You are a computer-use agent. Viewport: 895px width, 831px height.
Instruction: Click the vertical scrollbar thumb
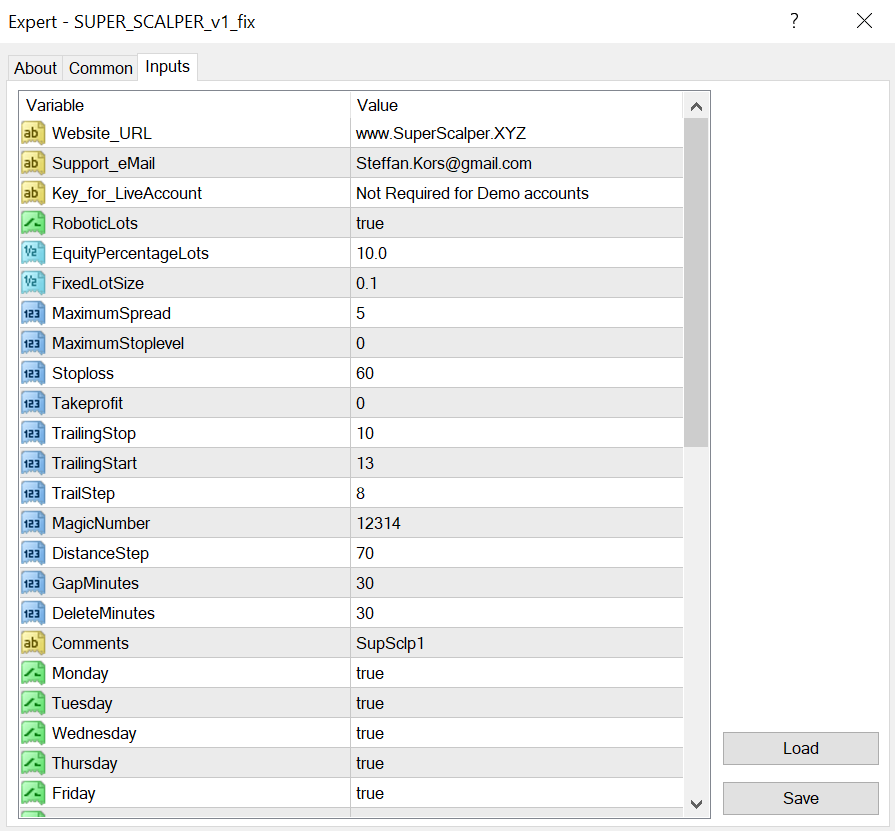pyautogui.click(x=696, y=282)
